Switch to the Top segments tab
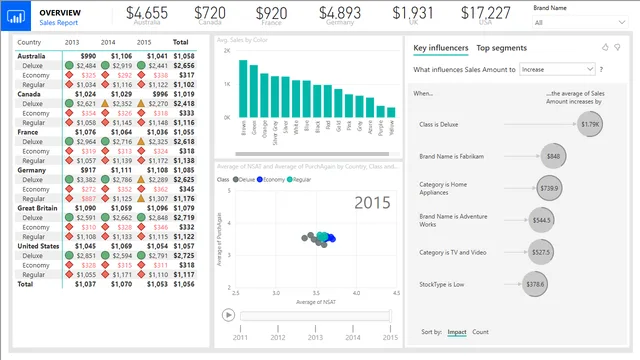The width and height of the screenshot is (640, 360). 502,48
